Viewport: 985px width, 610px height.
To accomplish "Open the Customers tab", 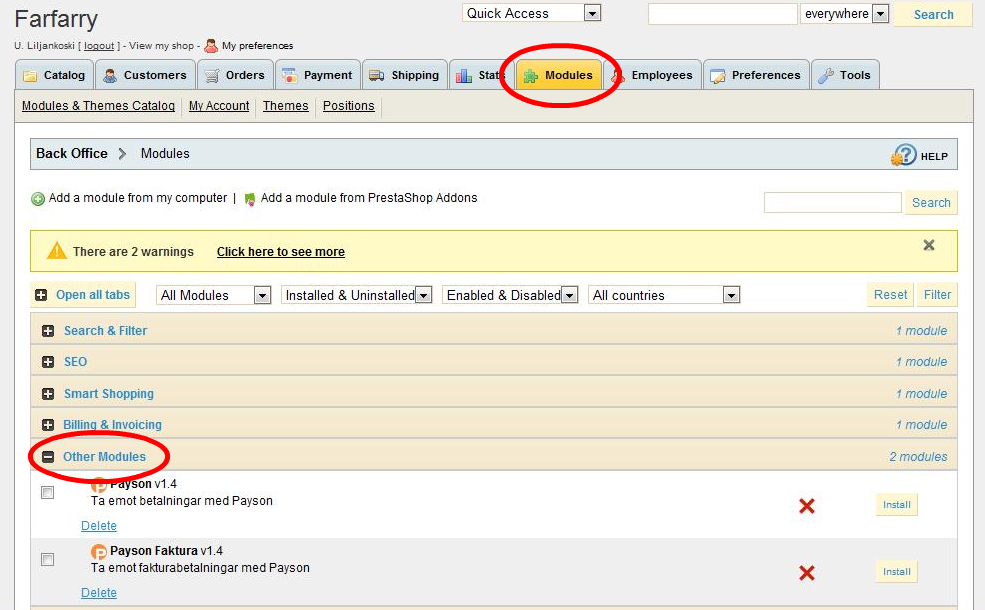I will pos(145,75).
